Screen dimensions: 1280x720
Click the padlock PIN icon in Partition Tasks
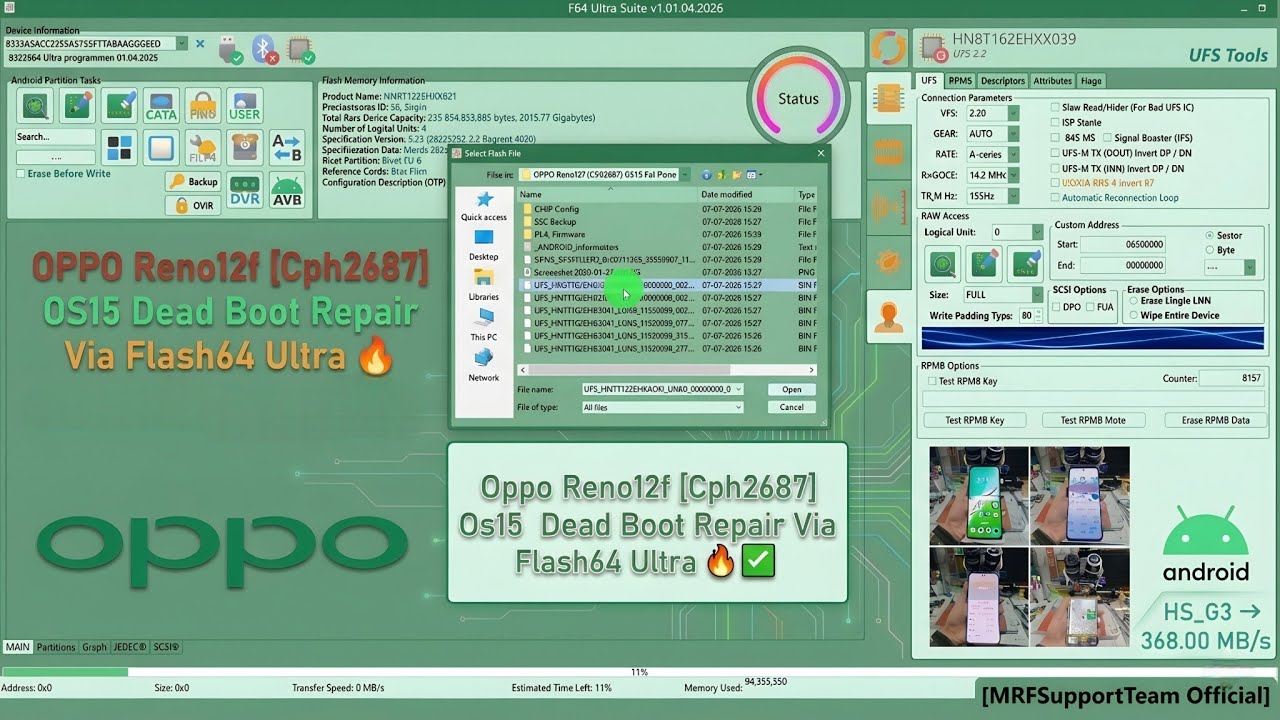203,106
